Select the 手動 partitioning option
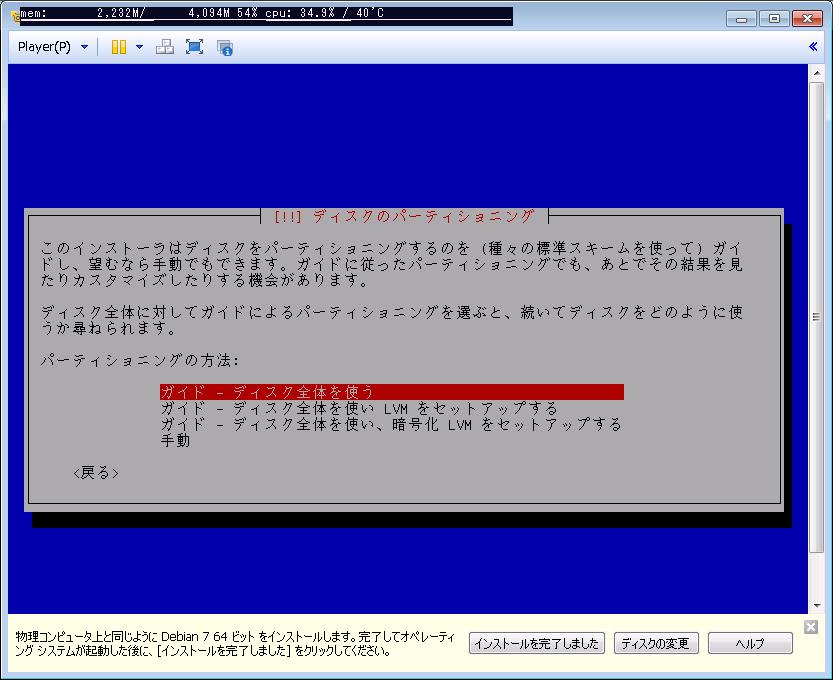The height and width of the screenshot is (680, 833). coord(175,440)
